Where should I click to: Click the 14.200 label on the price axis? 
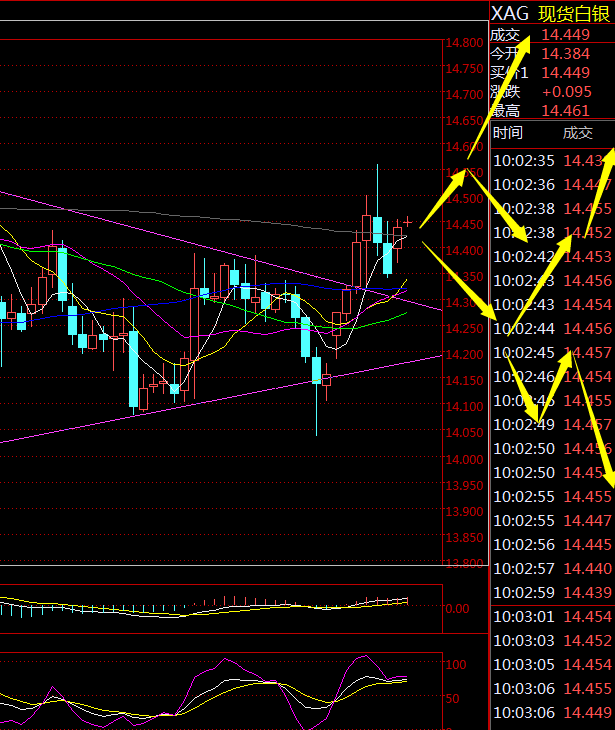click(464, 355)
